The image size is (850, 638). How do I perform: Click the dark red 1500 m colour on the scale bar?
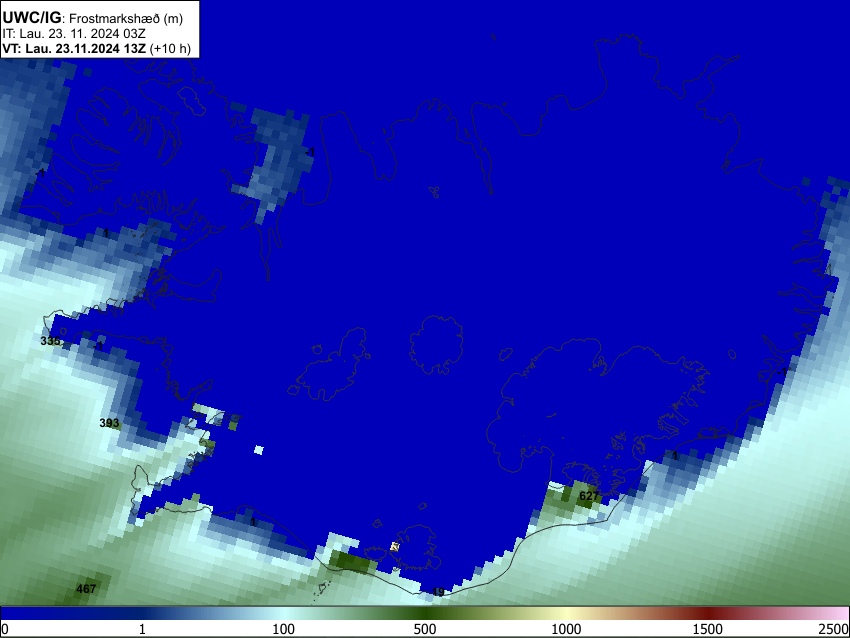[x=708, y=613]
